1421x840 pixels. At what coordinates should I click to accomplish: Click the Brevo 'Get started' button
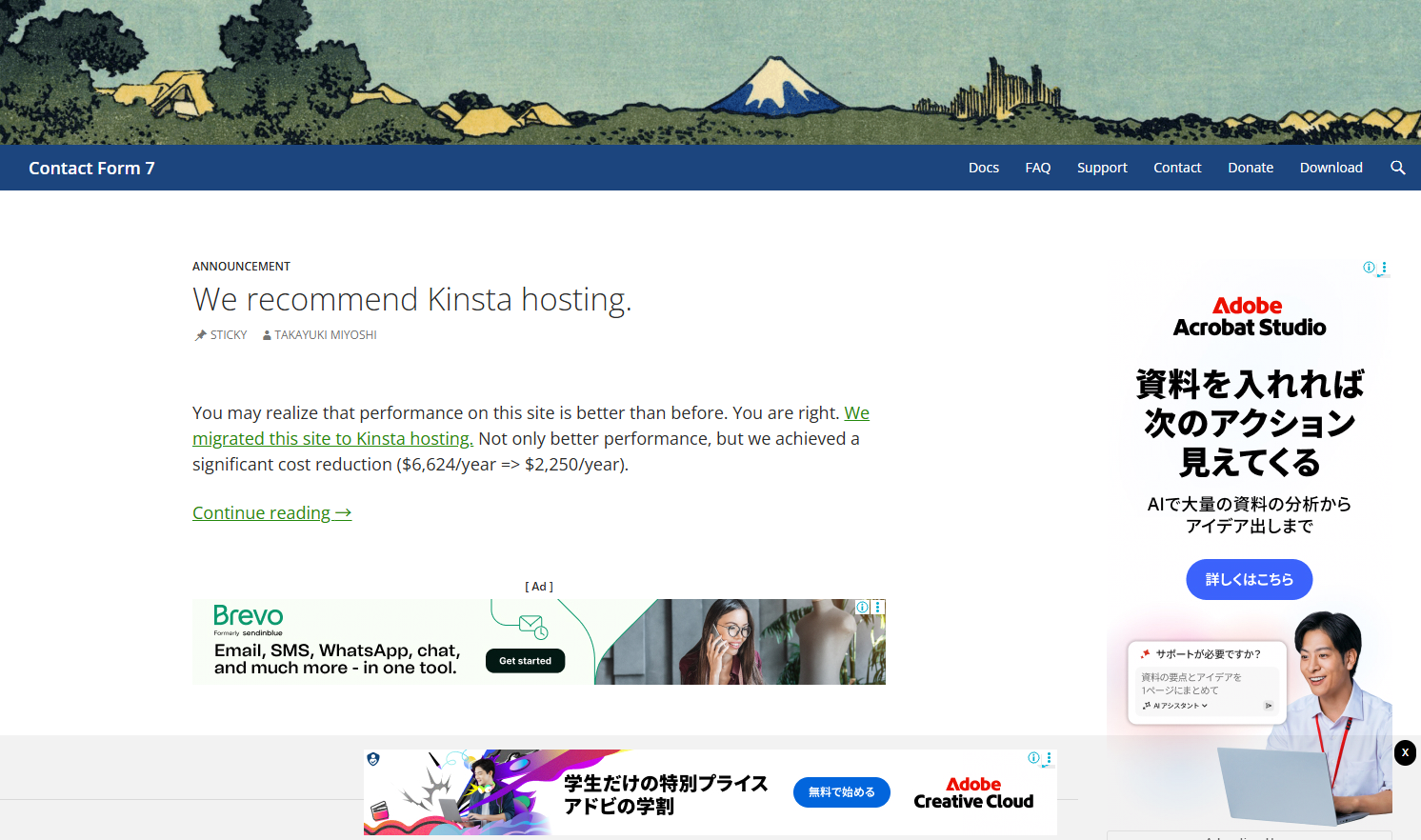pyautogui.click(x=525, y=661)
